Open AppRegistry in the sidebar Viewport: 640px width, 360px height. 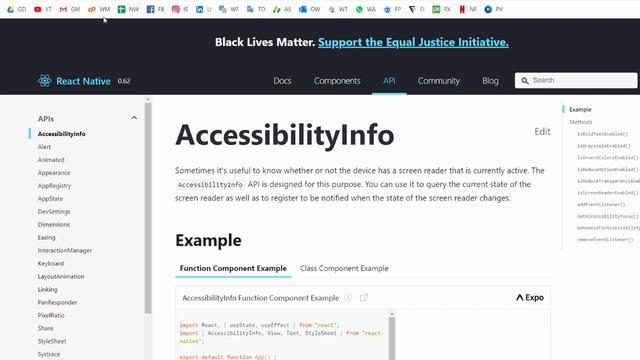pyautogui.click(x=54, y=186)
